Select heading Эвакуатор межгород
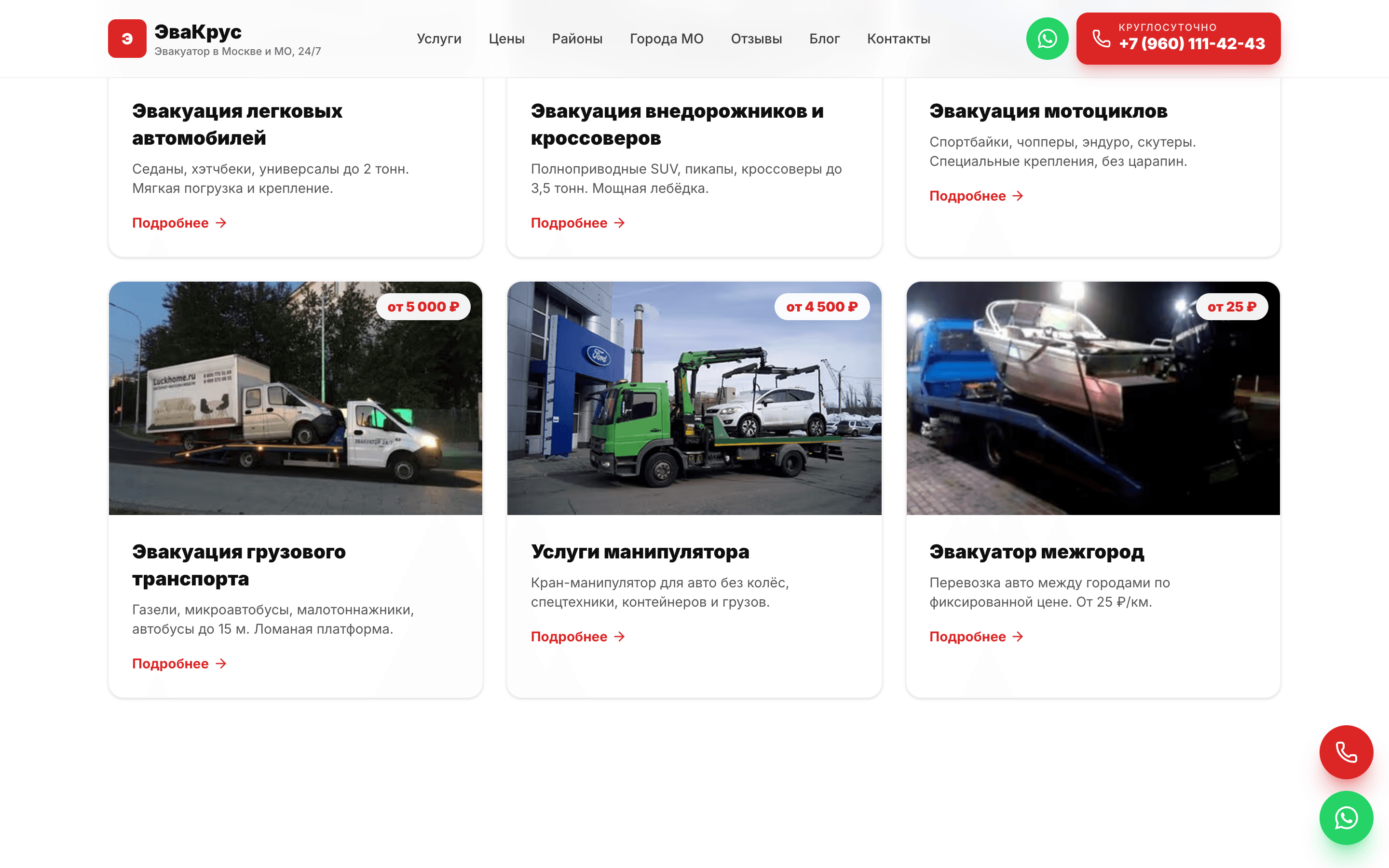 click(1036, 552)
